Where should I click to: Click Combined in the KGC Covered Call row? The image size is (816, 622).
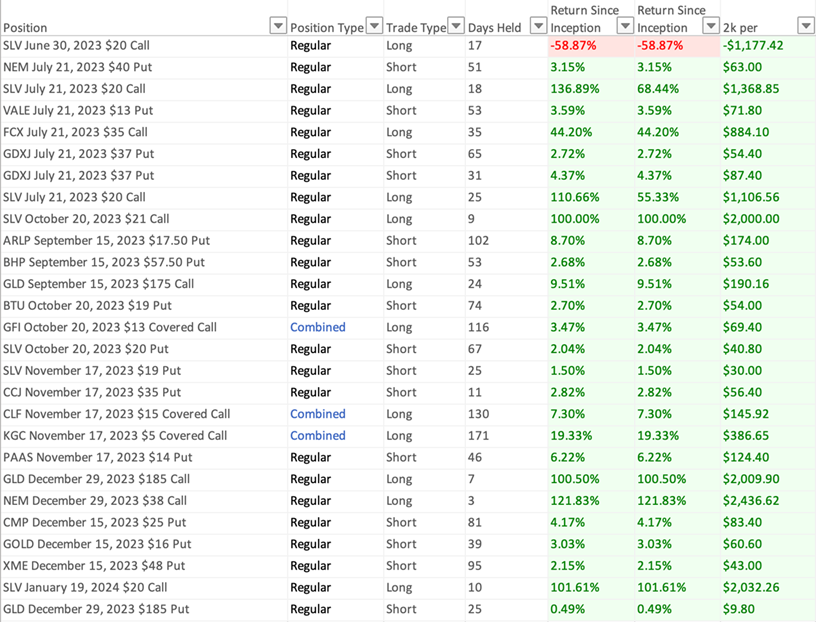point(318,435)
